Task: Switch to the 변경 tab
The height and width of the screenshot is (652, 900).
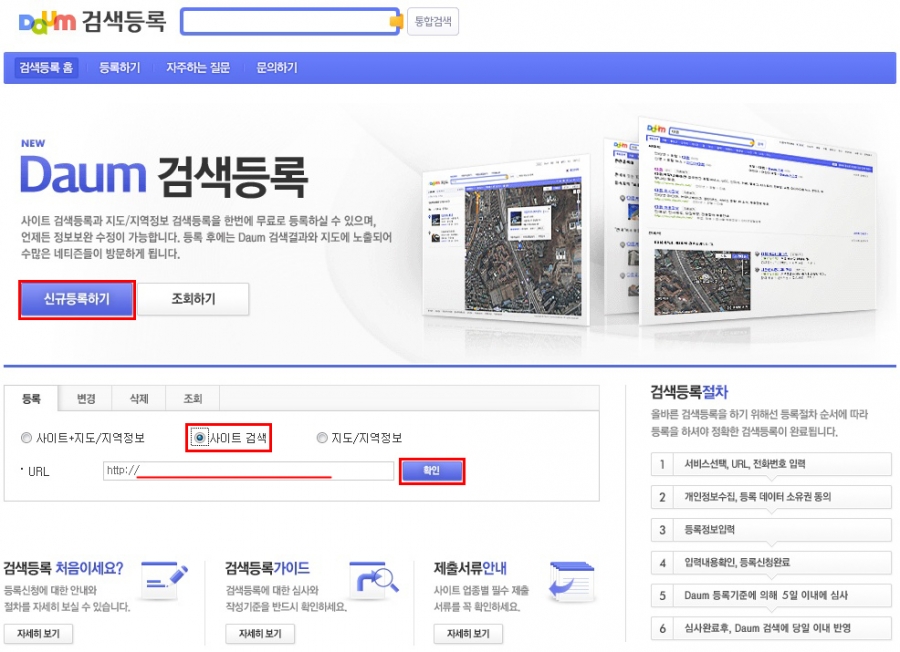Action: (86, 399)
